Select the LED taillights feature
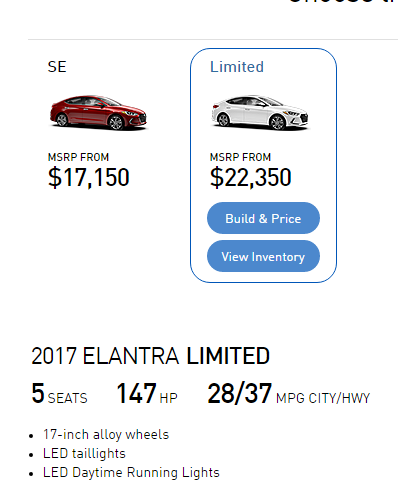The image size is (398, 495). 84,454
